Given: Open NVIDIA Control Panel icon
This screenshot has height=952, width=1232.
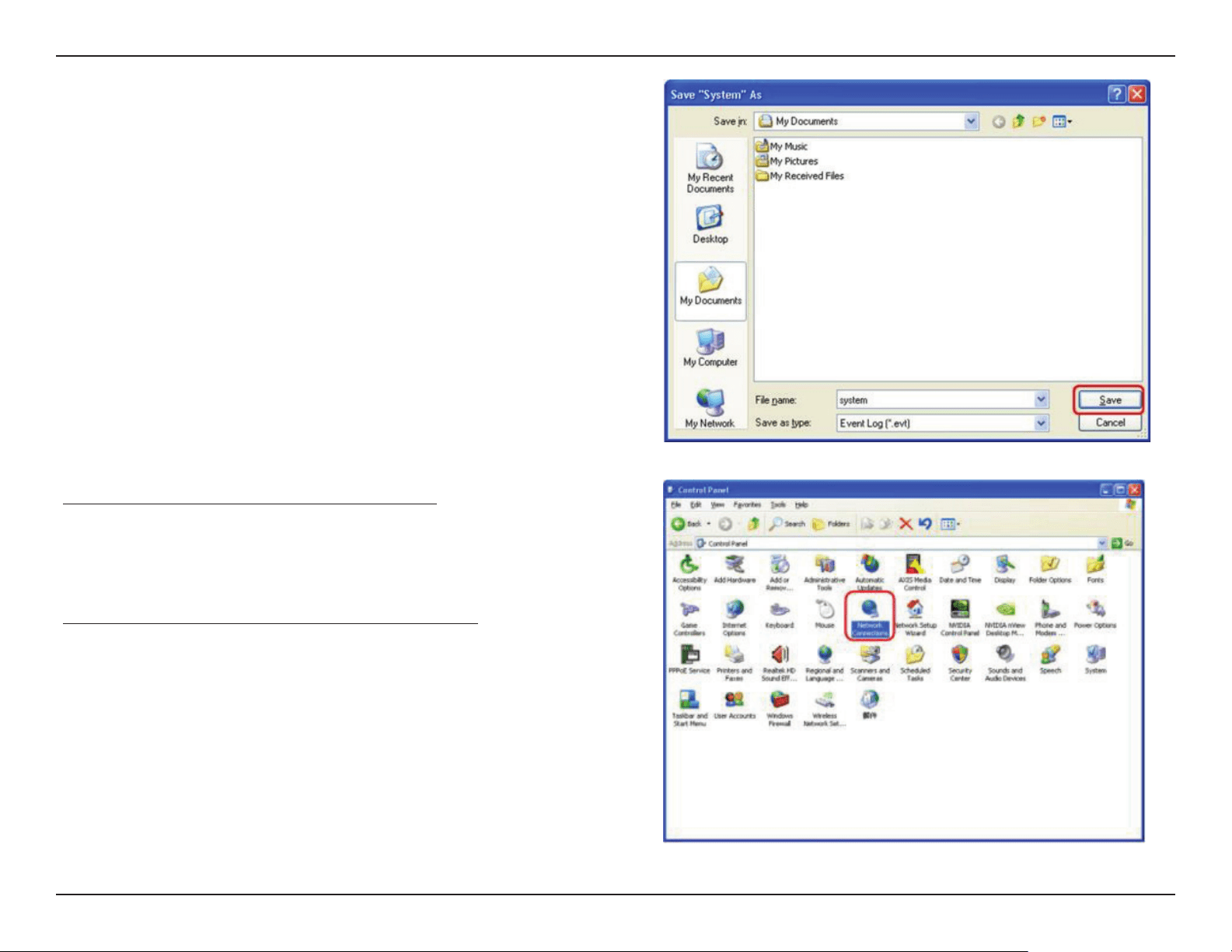Looking at the screenshot, I should click(x=960, y=617).
